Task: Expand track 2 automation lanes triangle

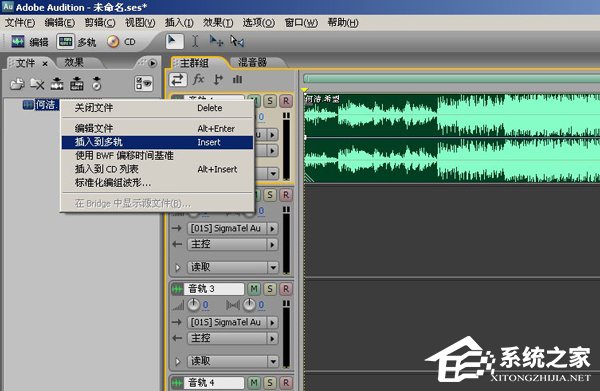Action: click(178, 267)
